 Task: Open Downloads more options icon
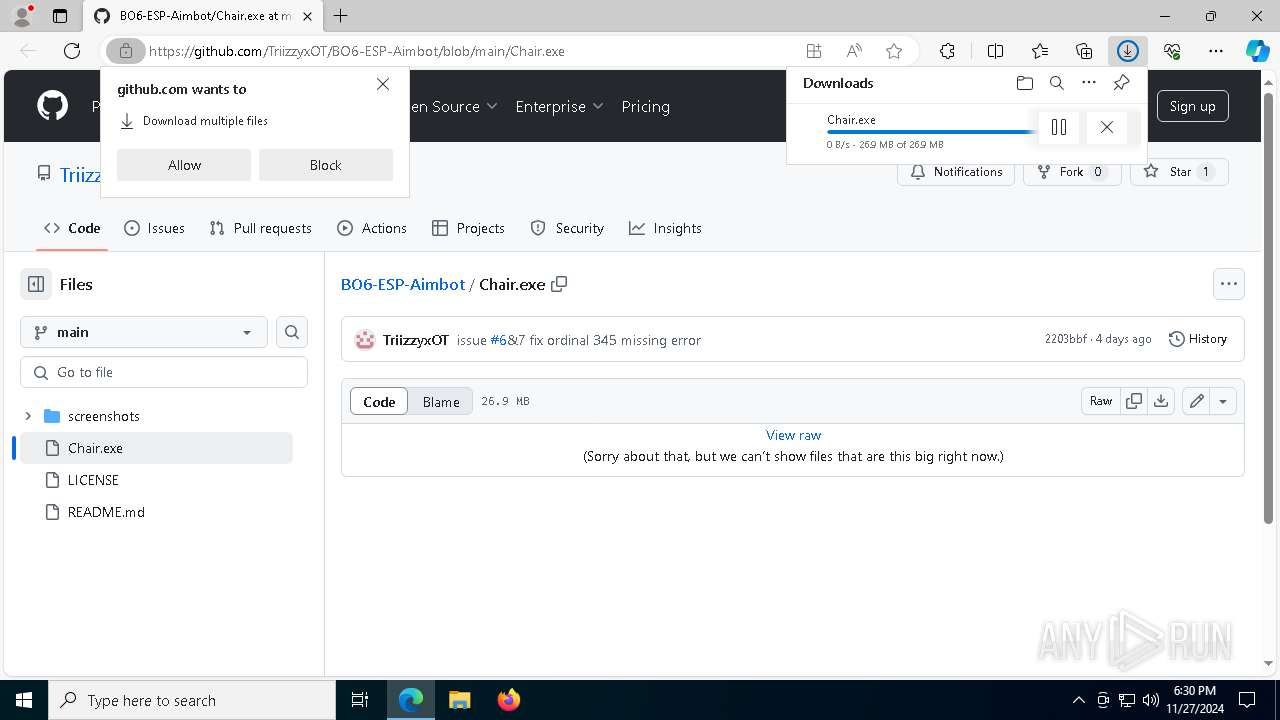1089,83
